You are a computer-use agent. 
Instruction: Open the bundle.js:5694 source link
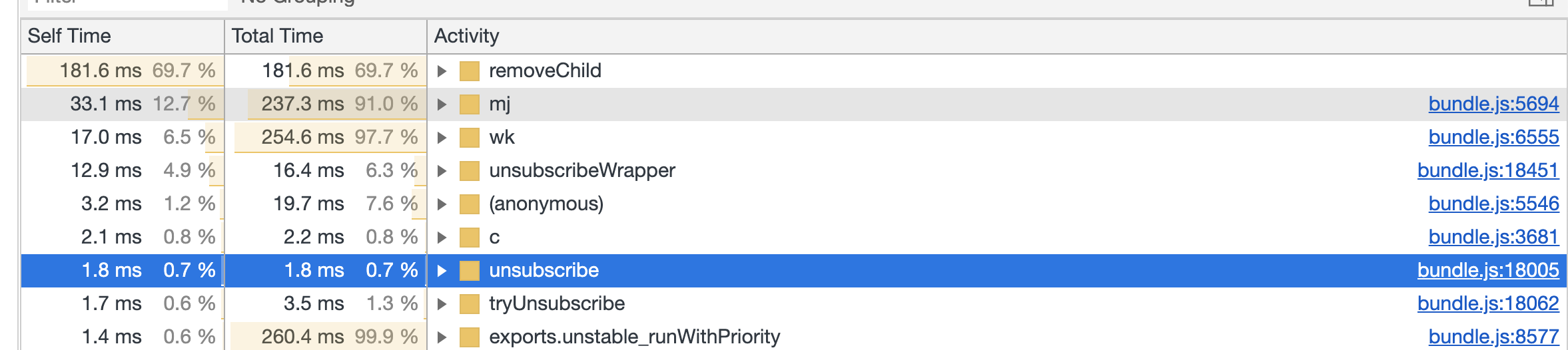[1493, 104]
